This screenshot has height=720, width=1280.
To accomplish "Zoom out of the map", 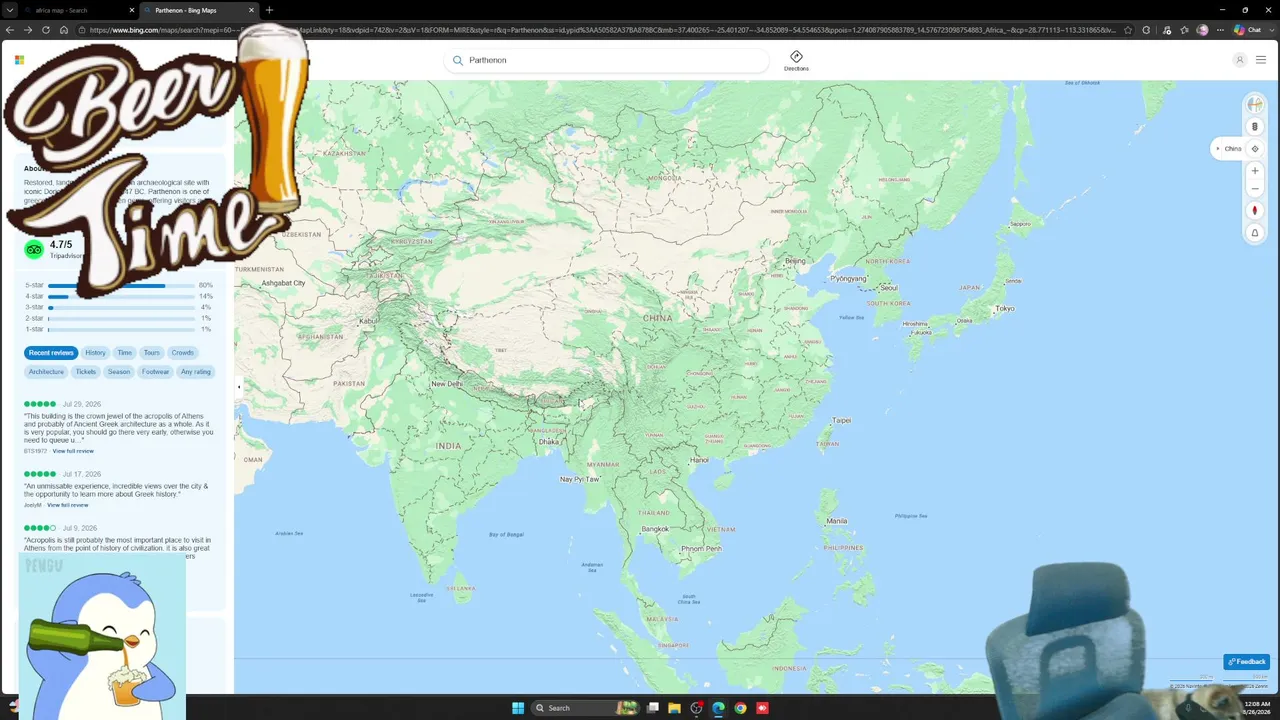I will [1255, 189].
